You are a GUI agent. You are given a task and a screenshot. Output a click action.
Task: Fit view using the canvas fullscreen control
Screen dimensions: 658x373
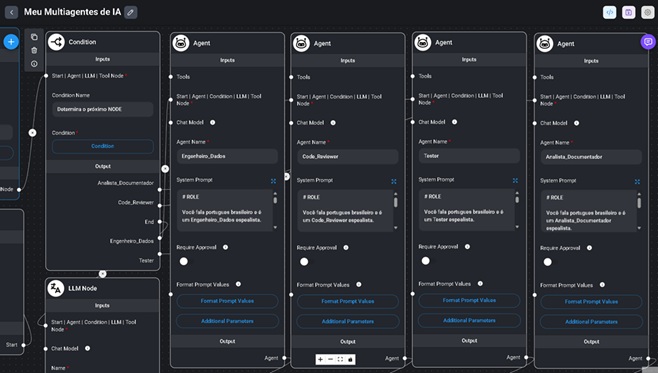pyautogui.click(x=340, y=360)
